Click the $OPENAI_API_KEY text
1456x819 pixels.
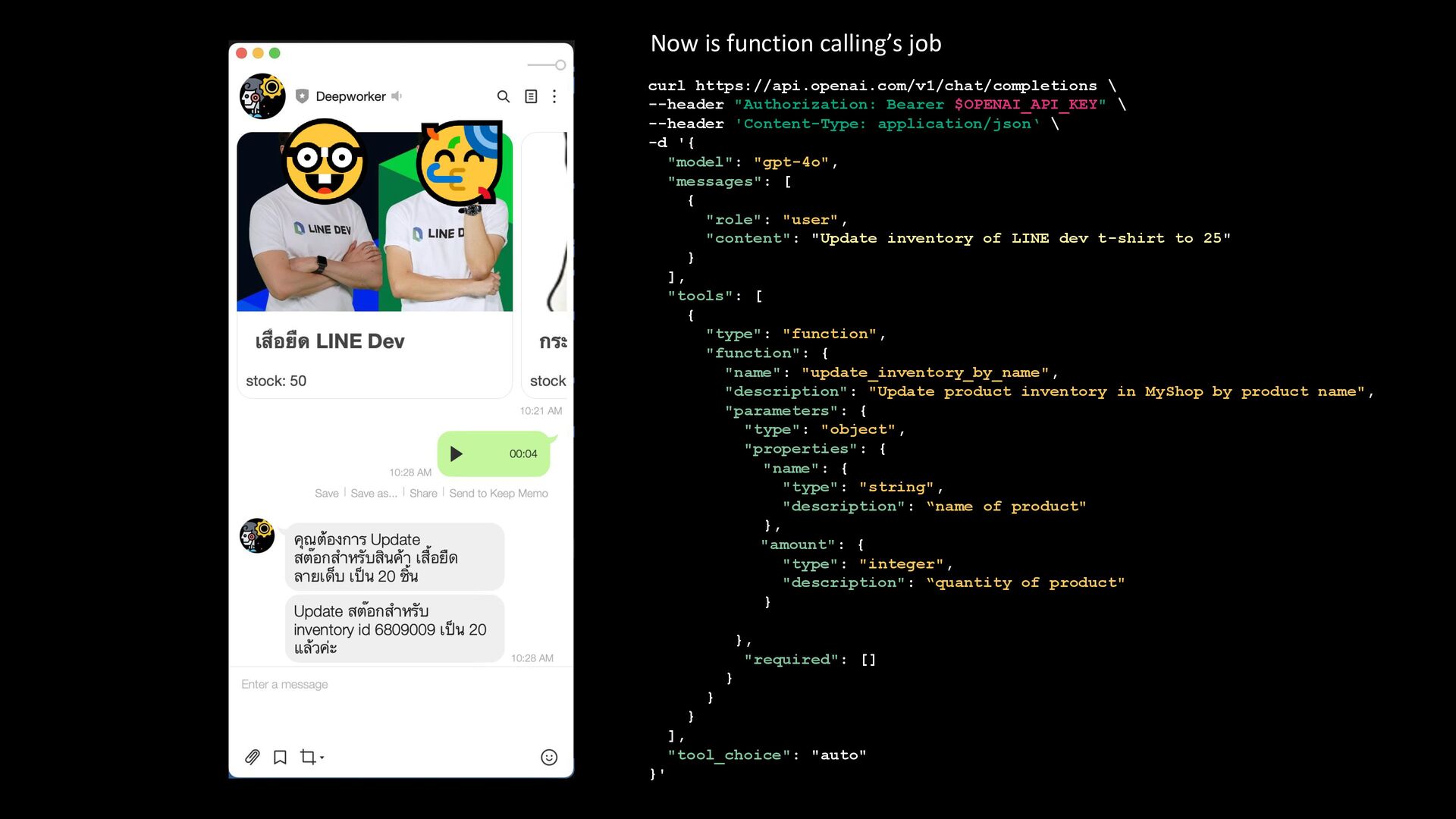[1025, 105]
